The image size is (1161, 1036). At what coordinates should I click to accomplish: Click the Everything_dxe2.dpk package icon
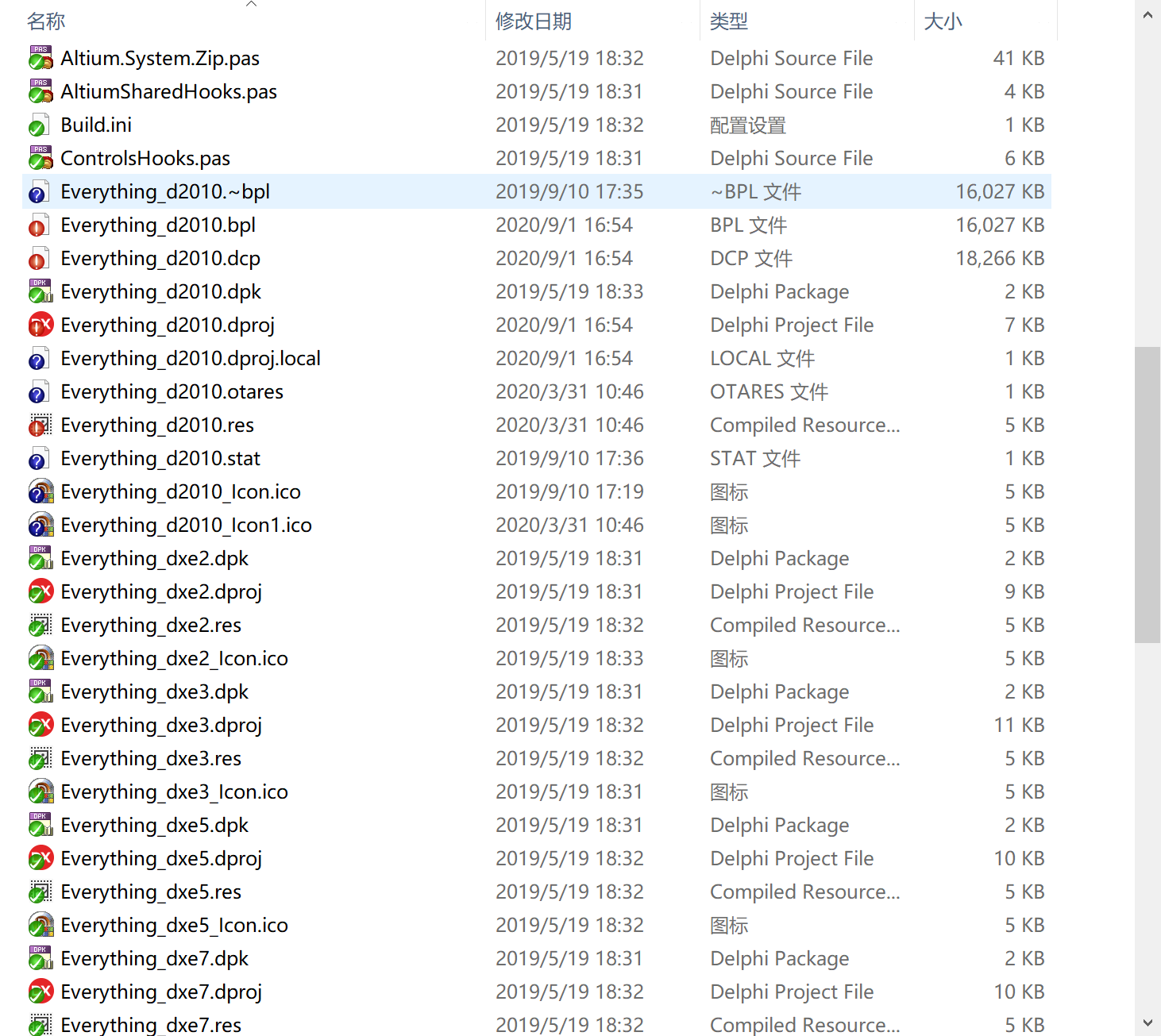pyautogui.click(x=40, y=558)
